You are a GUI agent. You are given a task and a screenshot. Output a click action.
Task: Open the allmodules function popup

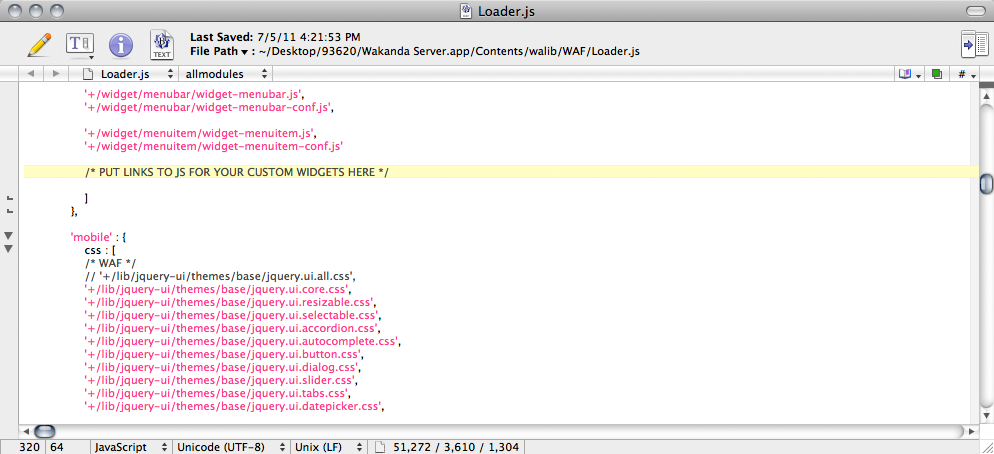(x=227, y=74)
